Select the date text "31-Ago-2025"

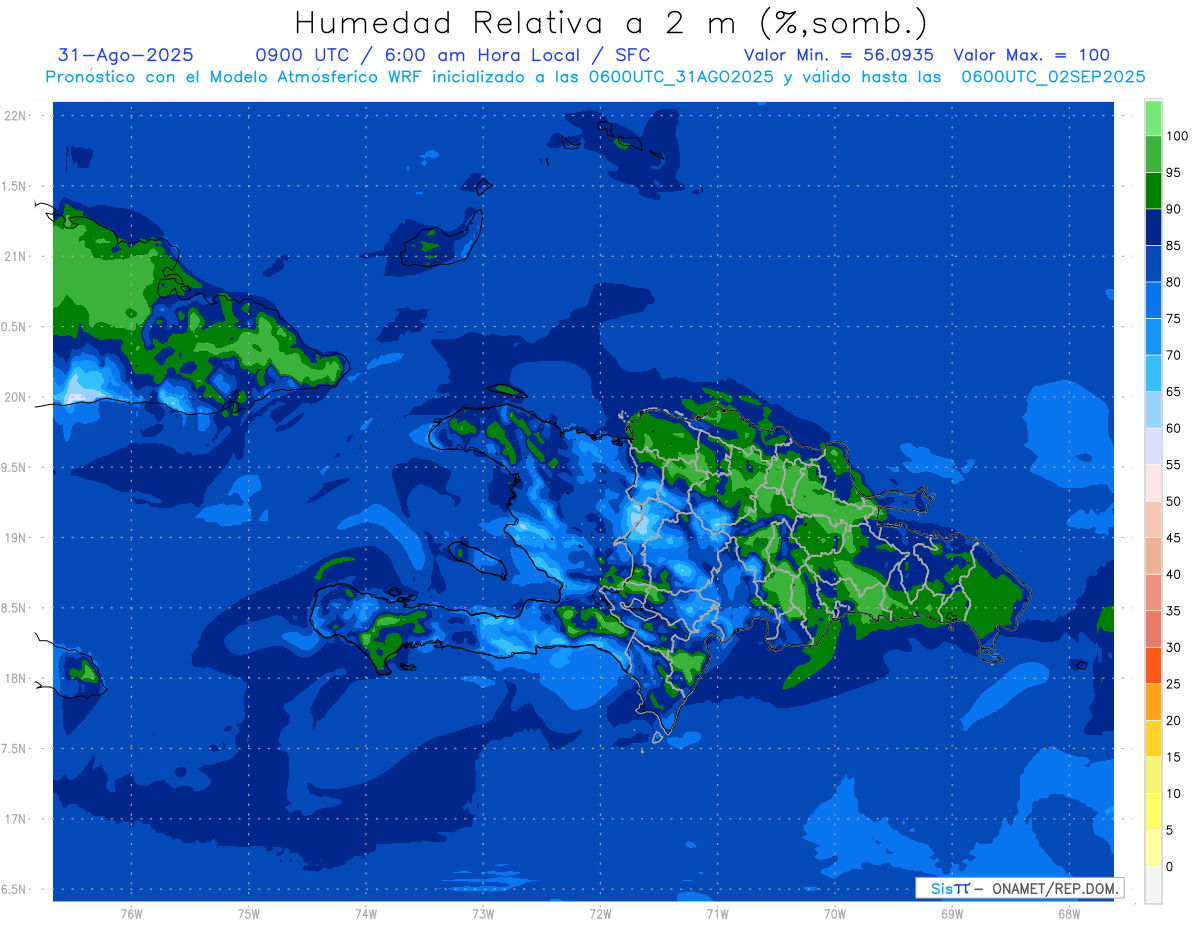(126, 55)
